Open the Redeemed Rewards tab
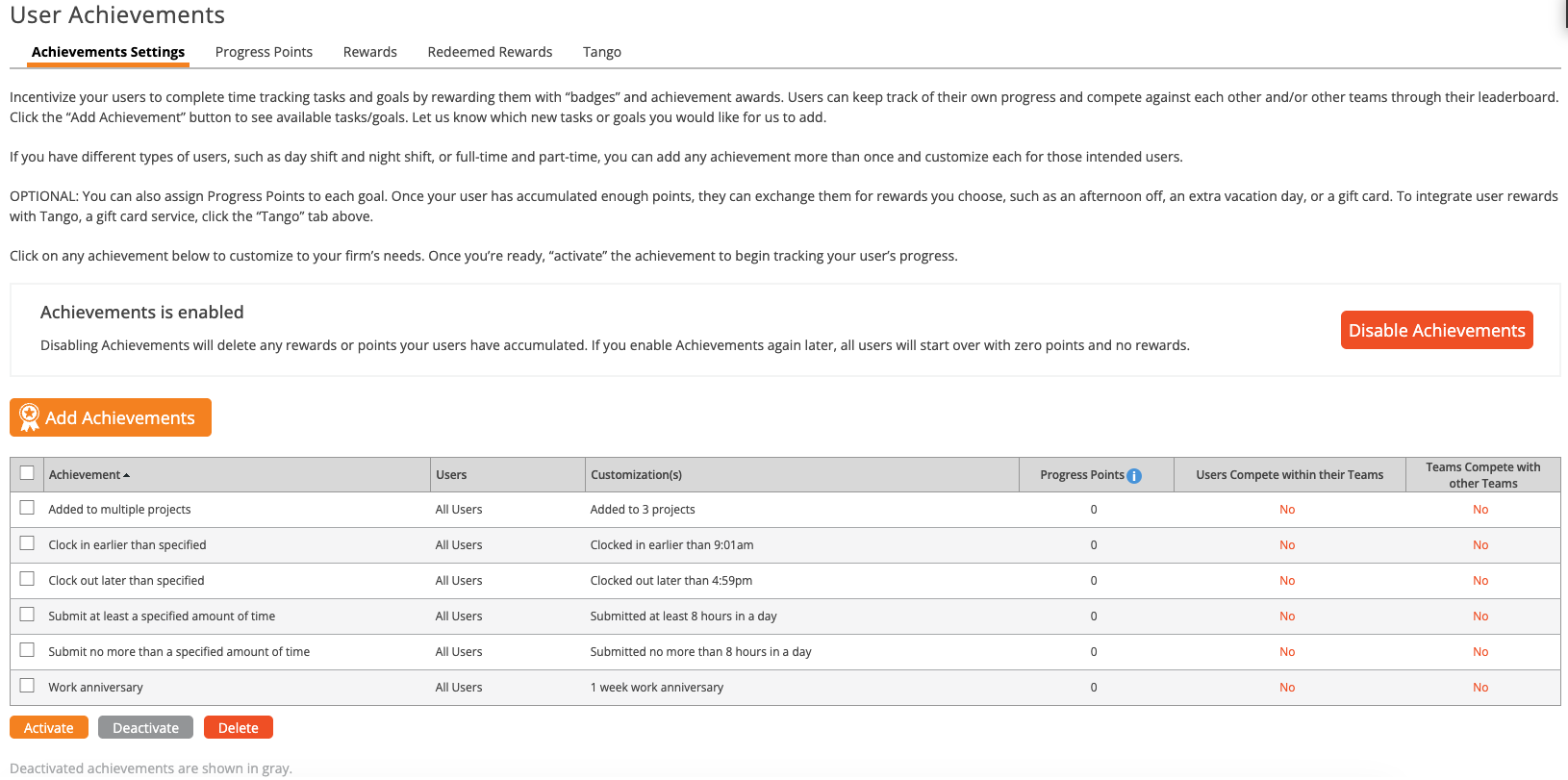1568x780 pixels. [x=490, y=52]
